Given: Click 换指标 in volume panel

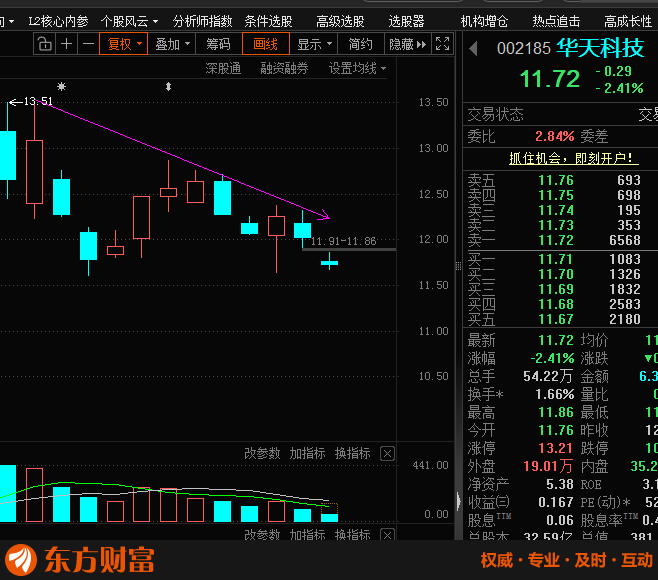Looking at the screenshot, I should [x=353, y=453].
